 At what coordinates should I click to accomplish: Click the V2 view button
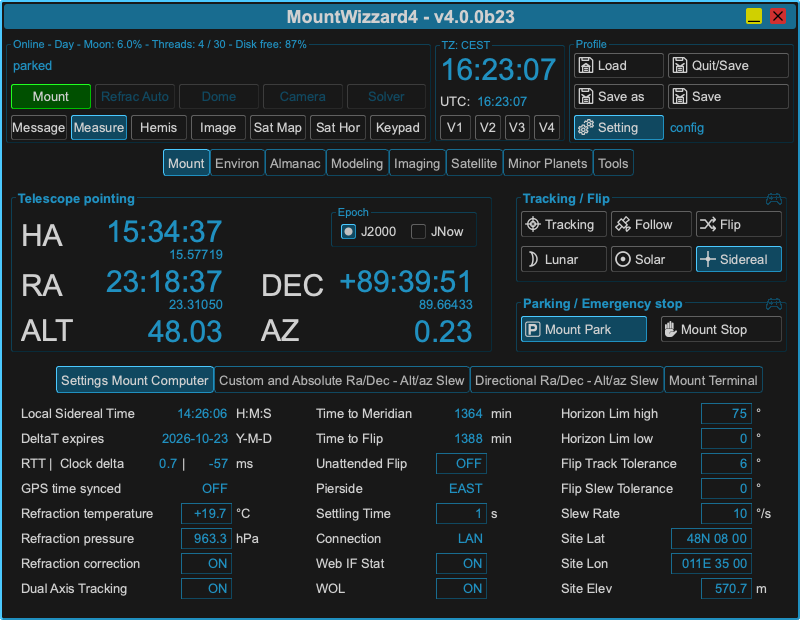488,128
